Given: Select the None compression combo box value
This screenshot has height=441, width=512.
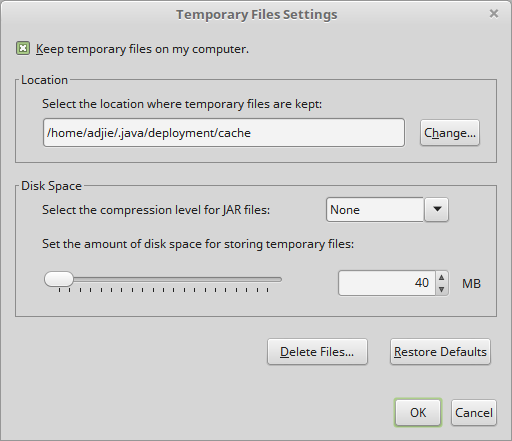Looking at the screenshot, I should tap(375, 210).
